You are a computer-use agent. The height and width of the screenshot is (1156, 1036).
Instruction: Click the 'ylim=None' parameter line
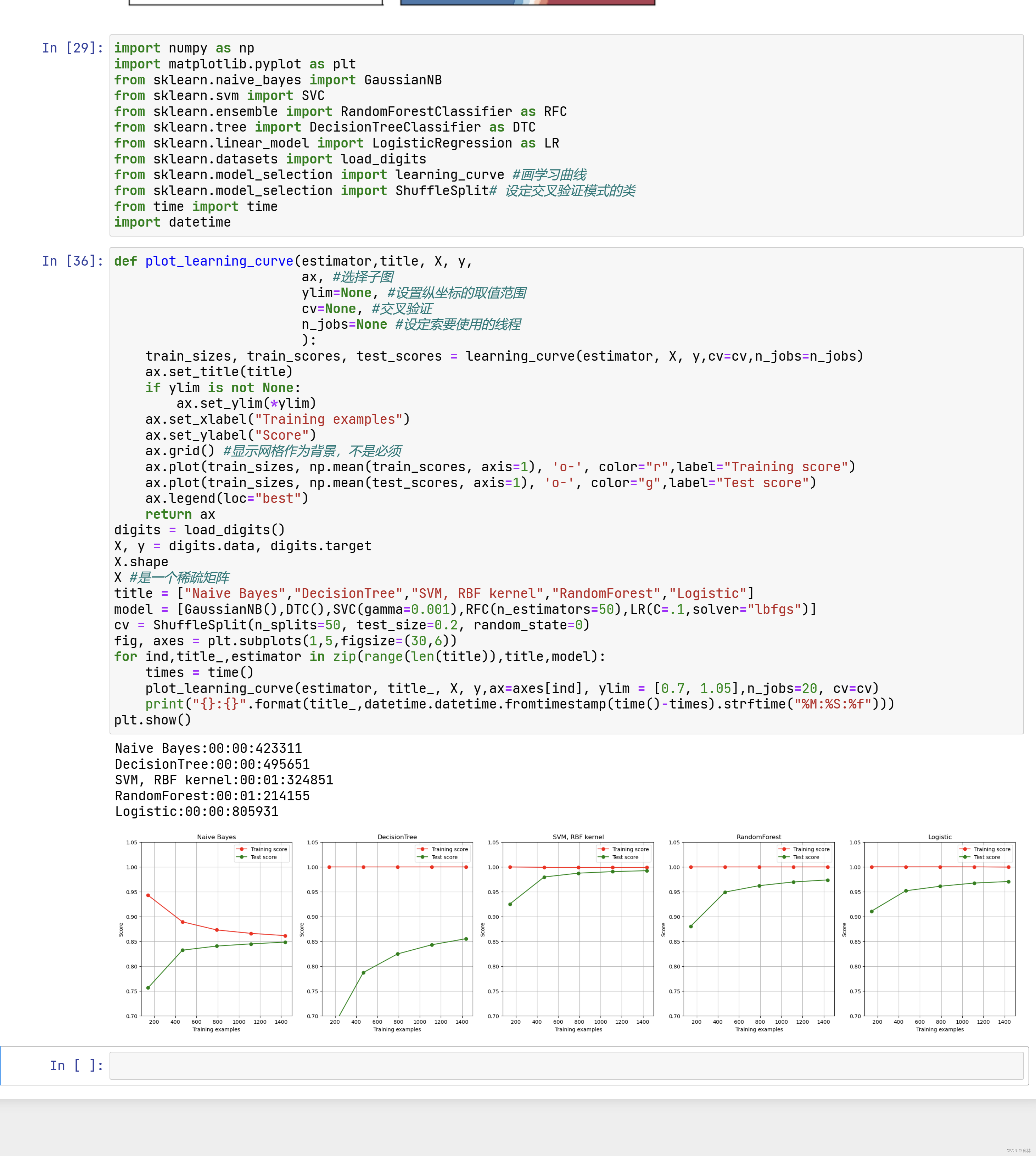click(x=414, y=293)
